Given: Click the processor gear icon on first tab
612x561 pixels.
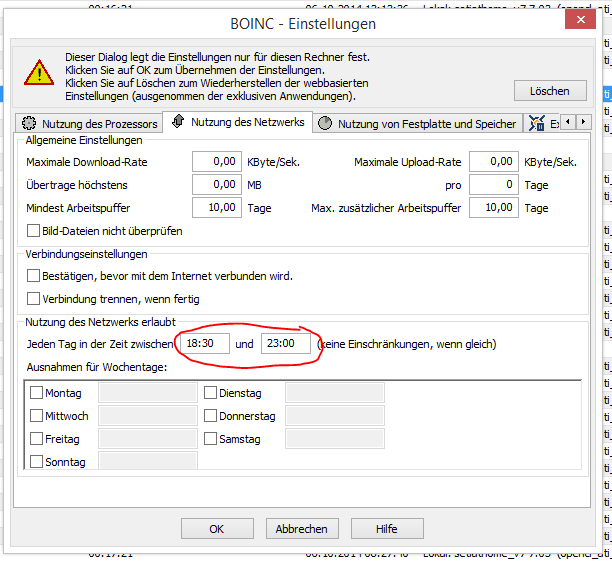Looking at the screenshot, I should (29, 123).
